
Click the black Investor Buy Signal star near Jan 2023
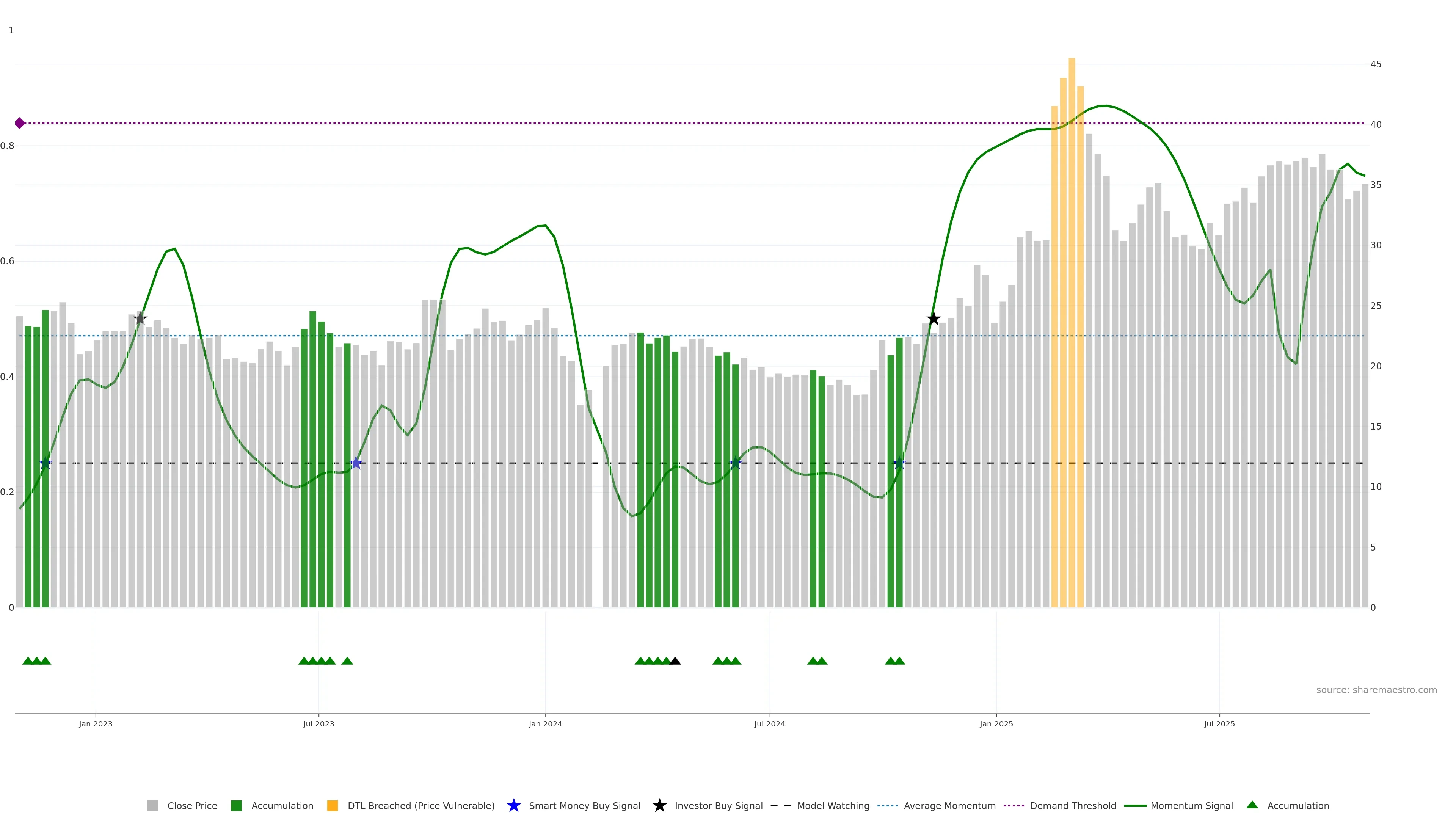140,319
